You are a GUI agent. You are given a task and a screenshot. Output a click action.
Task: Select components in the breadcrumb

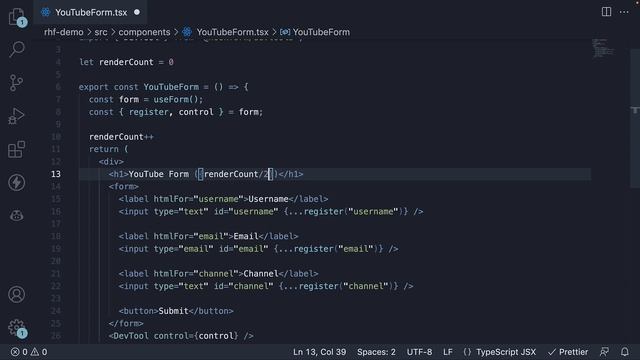(144, 32)
